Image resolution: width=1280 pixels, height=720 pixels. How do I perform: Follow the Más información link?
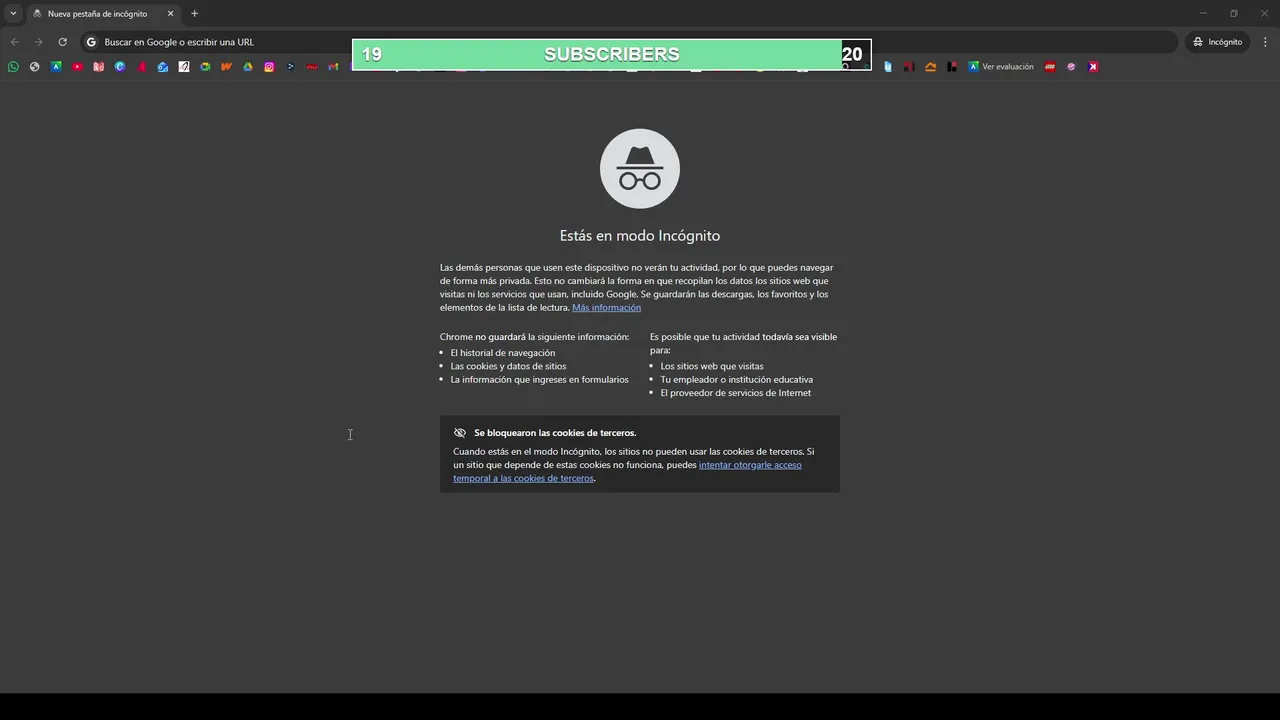click(x=606, y=308)
